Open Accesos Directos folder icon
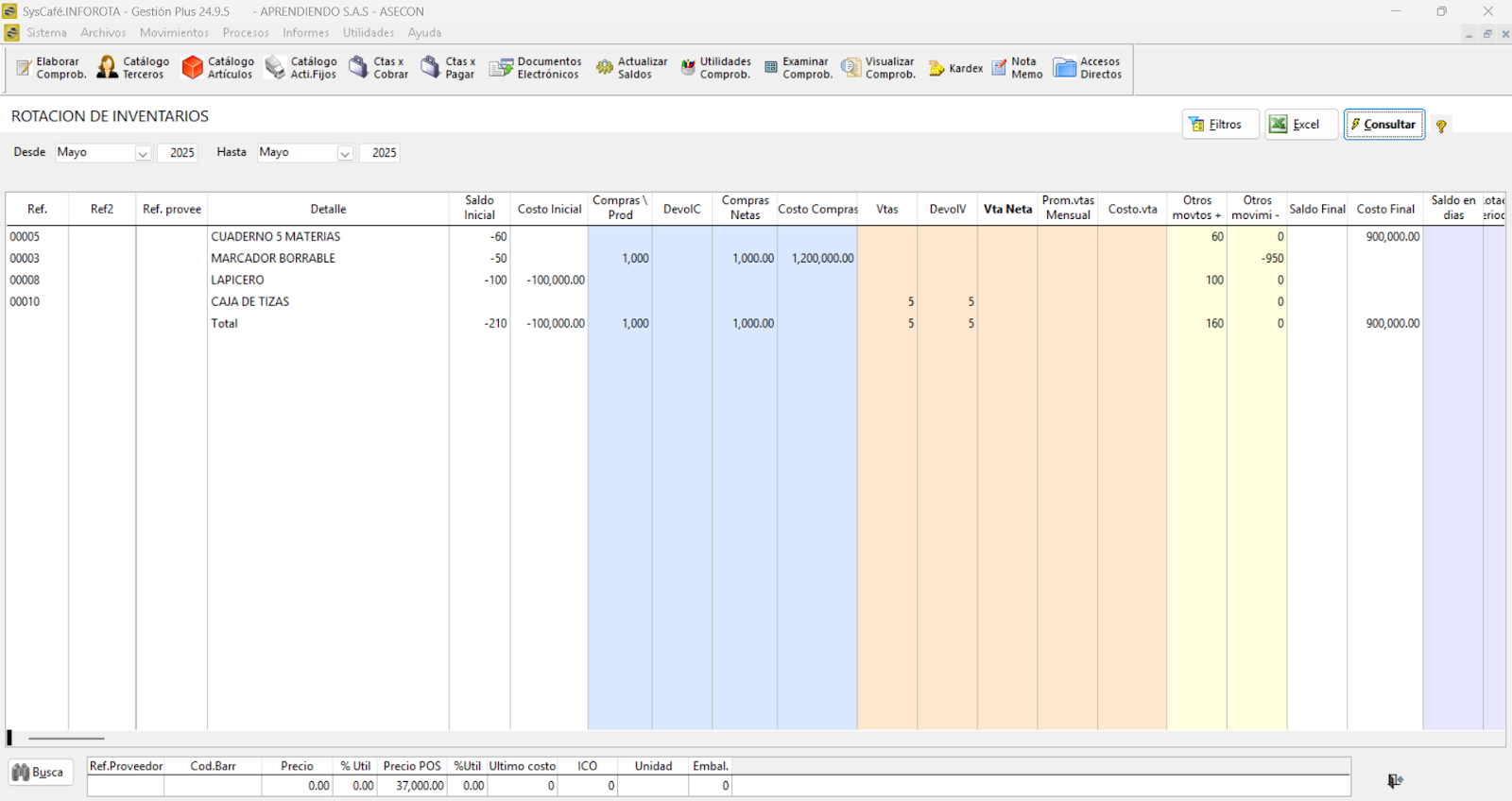 (x=1065, y=68)
